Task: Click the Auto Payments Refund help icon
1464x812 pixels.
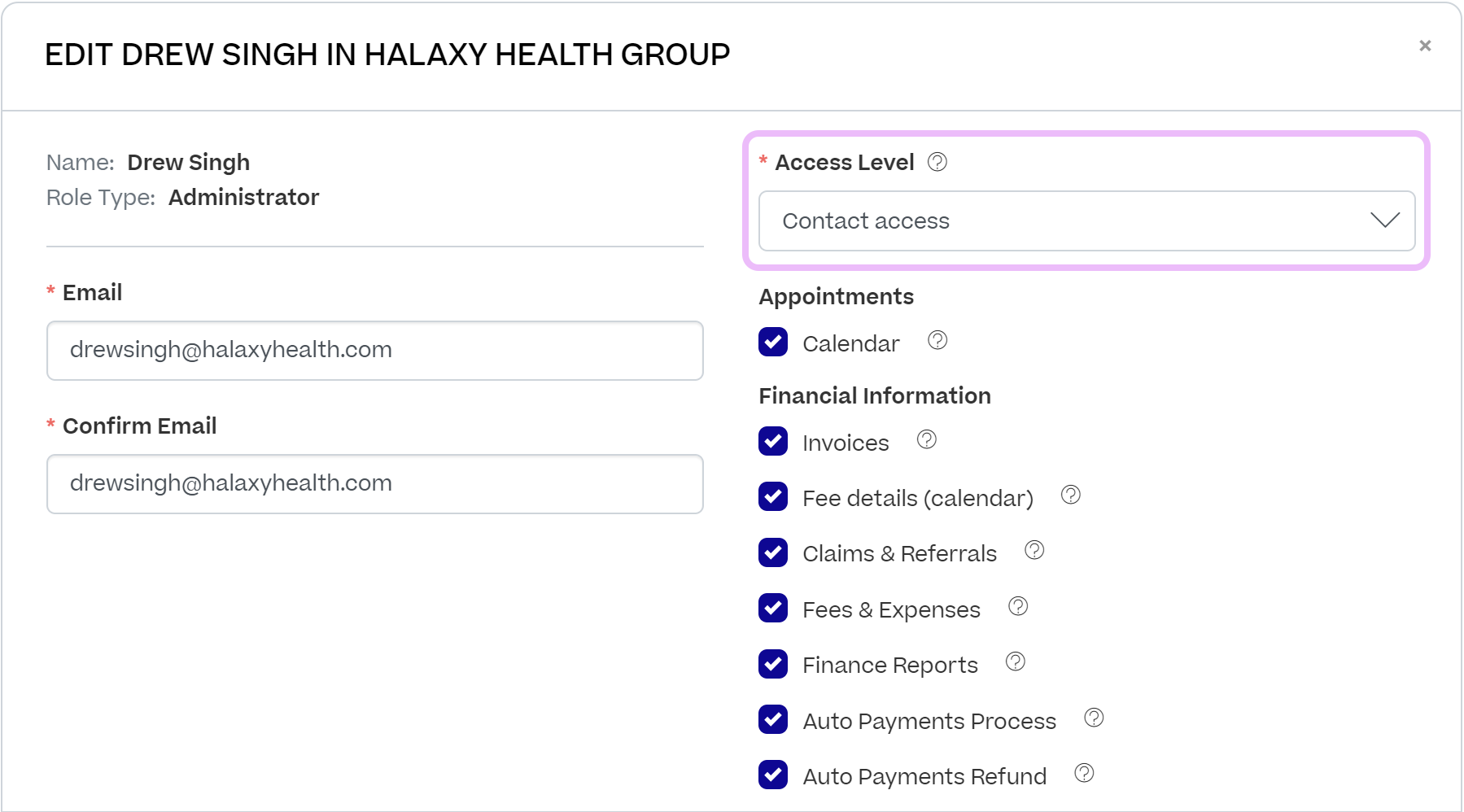Action: pos(1083,773)
